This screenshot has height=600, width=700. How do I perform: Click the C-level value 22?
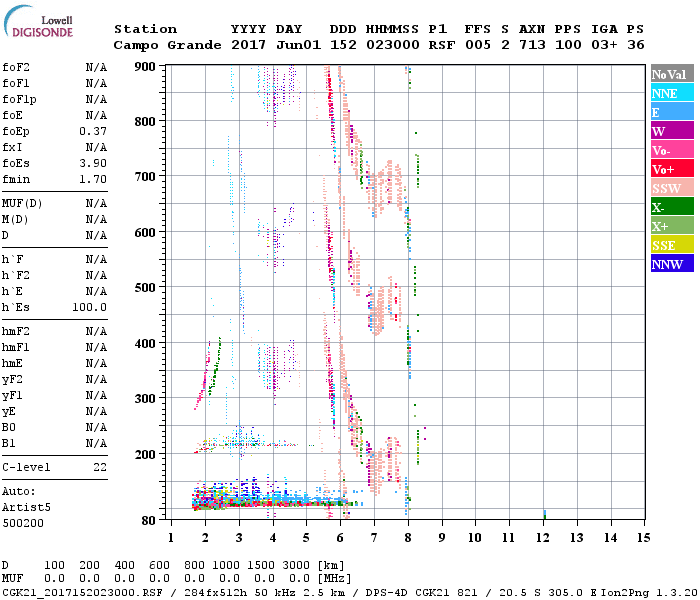click(x=99, y=467)
